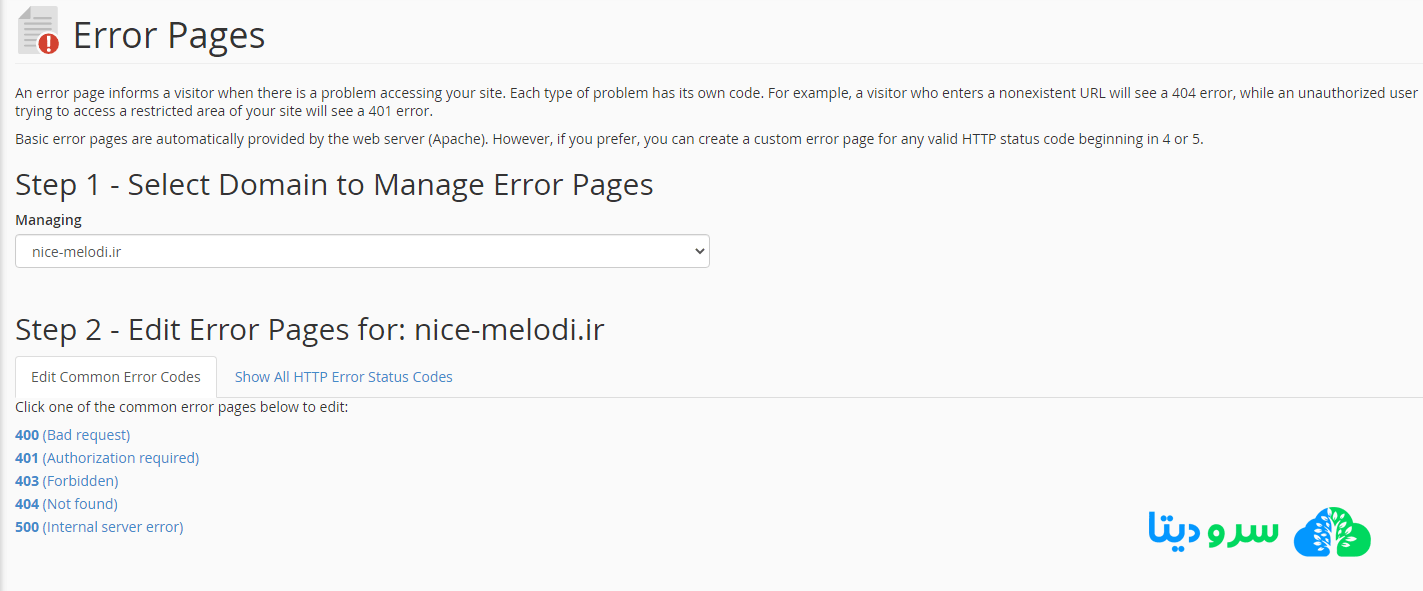Click the paragraph mentioning the web server (Apache)
Image resolution: width=1423 pixels, height=591 pixels.
tap(609, 139)
